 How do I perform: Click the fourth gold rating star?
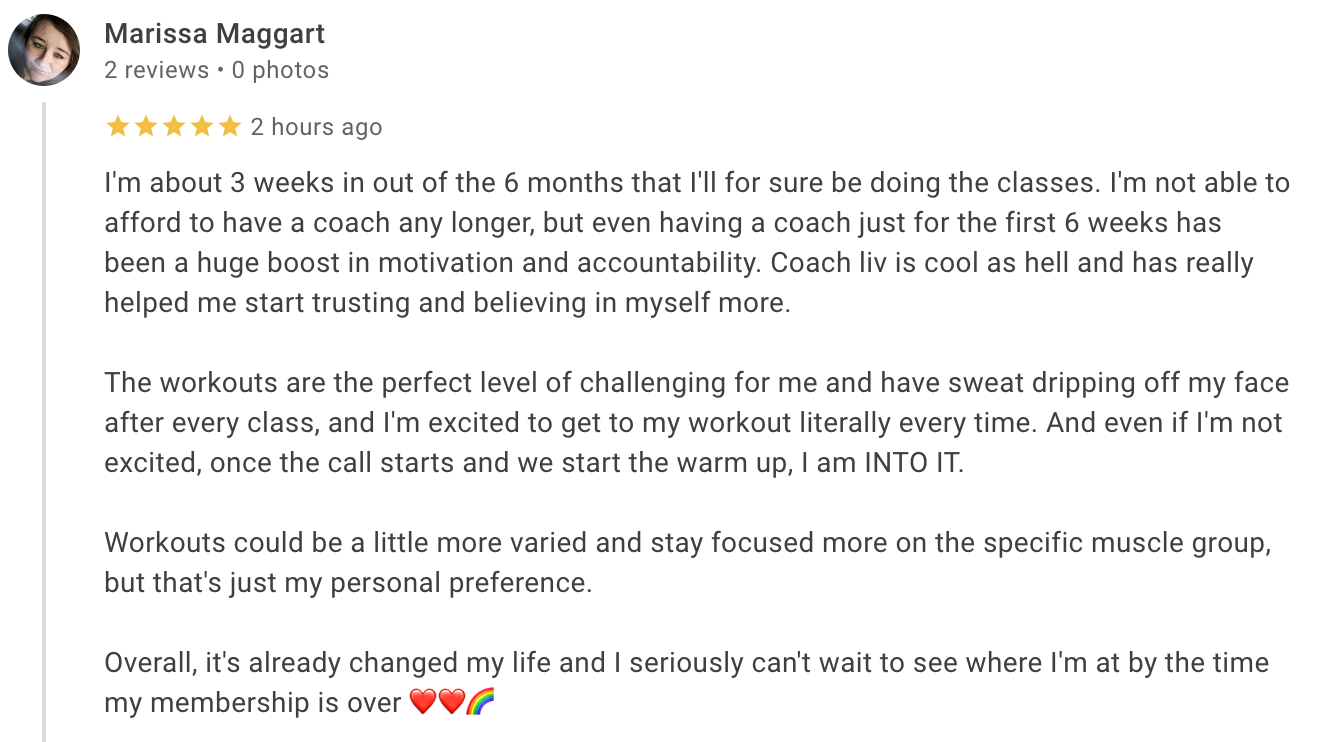[x=201, y=126]
